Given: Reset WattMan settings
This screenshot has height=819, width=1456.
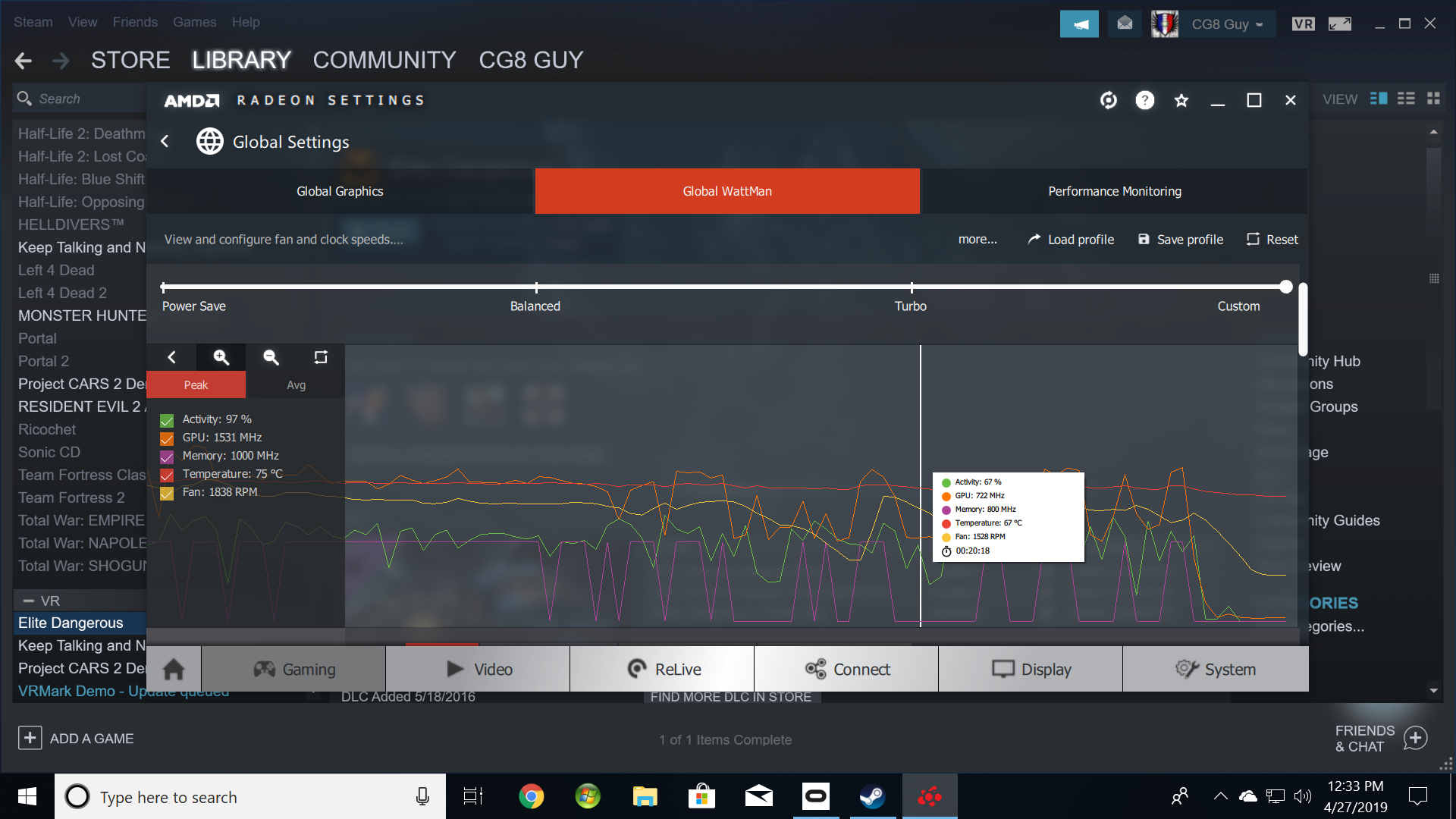Looking at the screenshot, I should [1272, 240].
